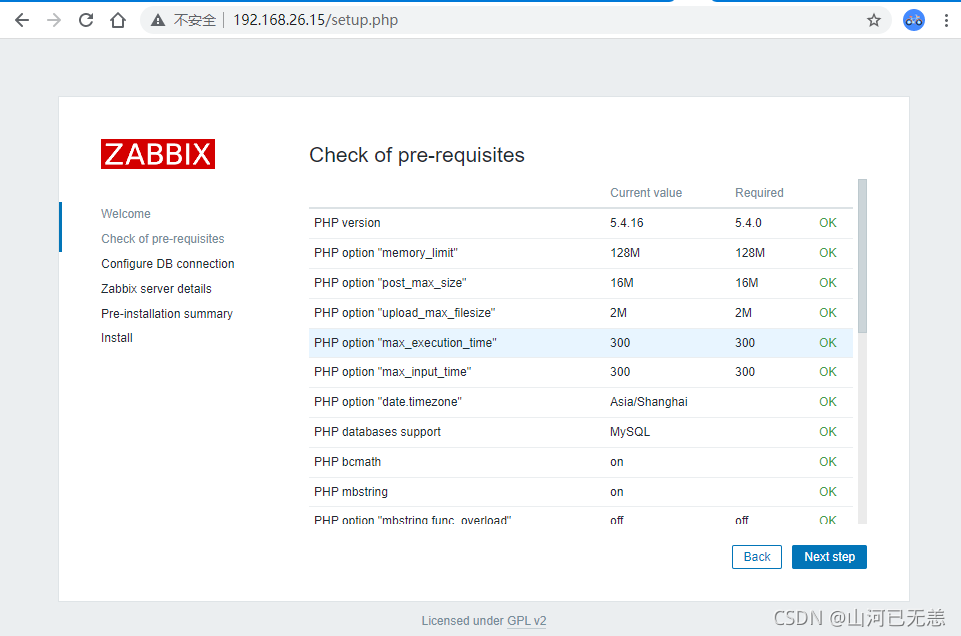Click OK status in PHP version row

click(827, 222)
